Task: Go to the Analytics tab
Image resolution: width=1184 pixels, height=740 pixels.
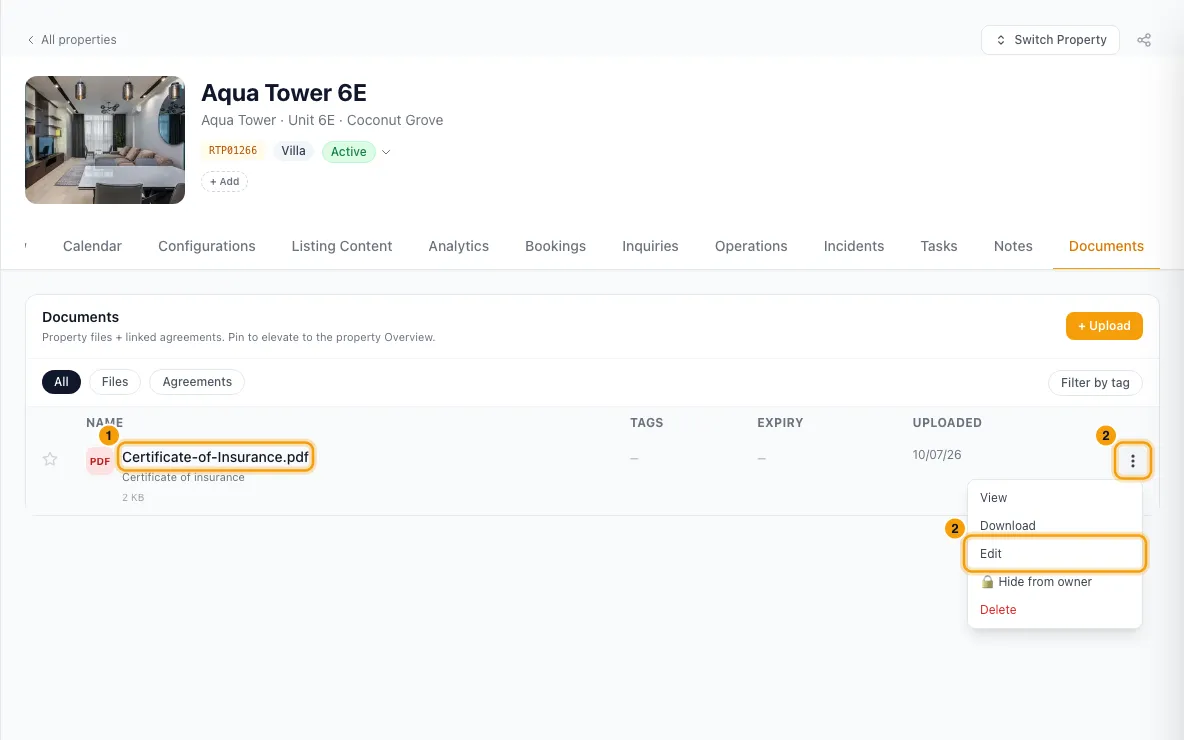Action: (458, 246)
